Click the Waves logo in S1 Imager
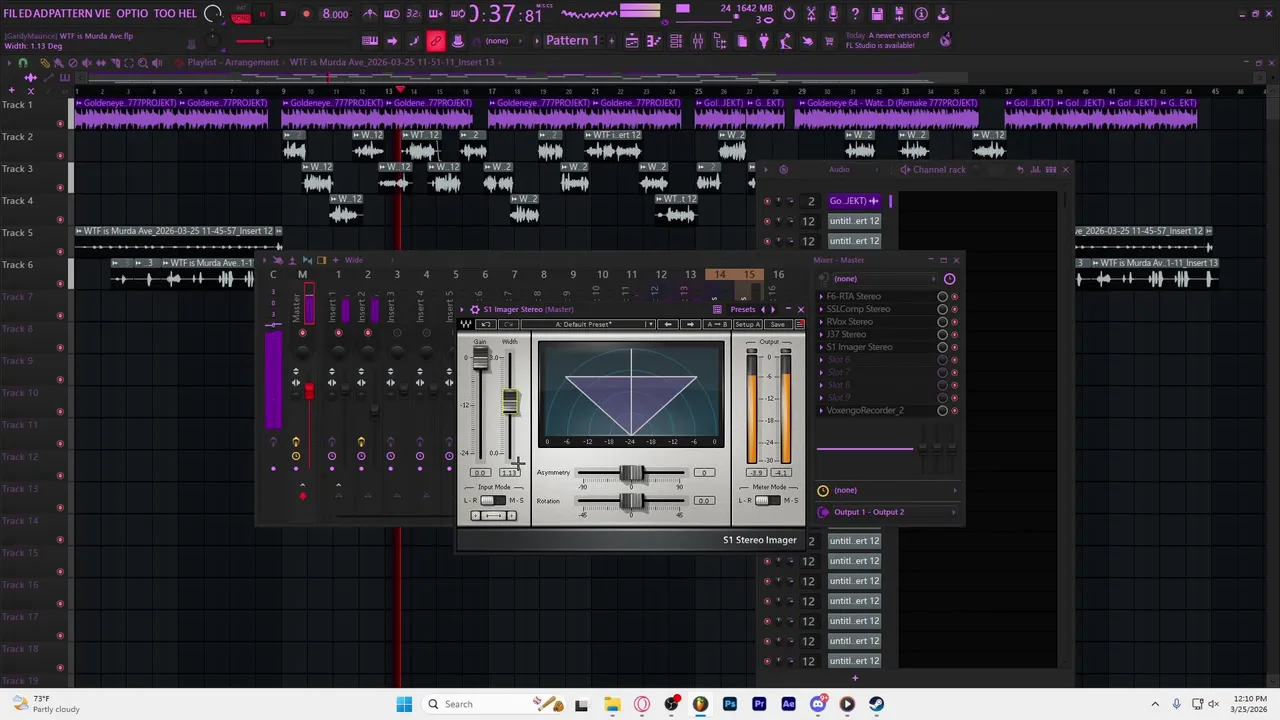Screen dimensions: 1280x720 [x=466, y=324]
